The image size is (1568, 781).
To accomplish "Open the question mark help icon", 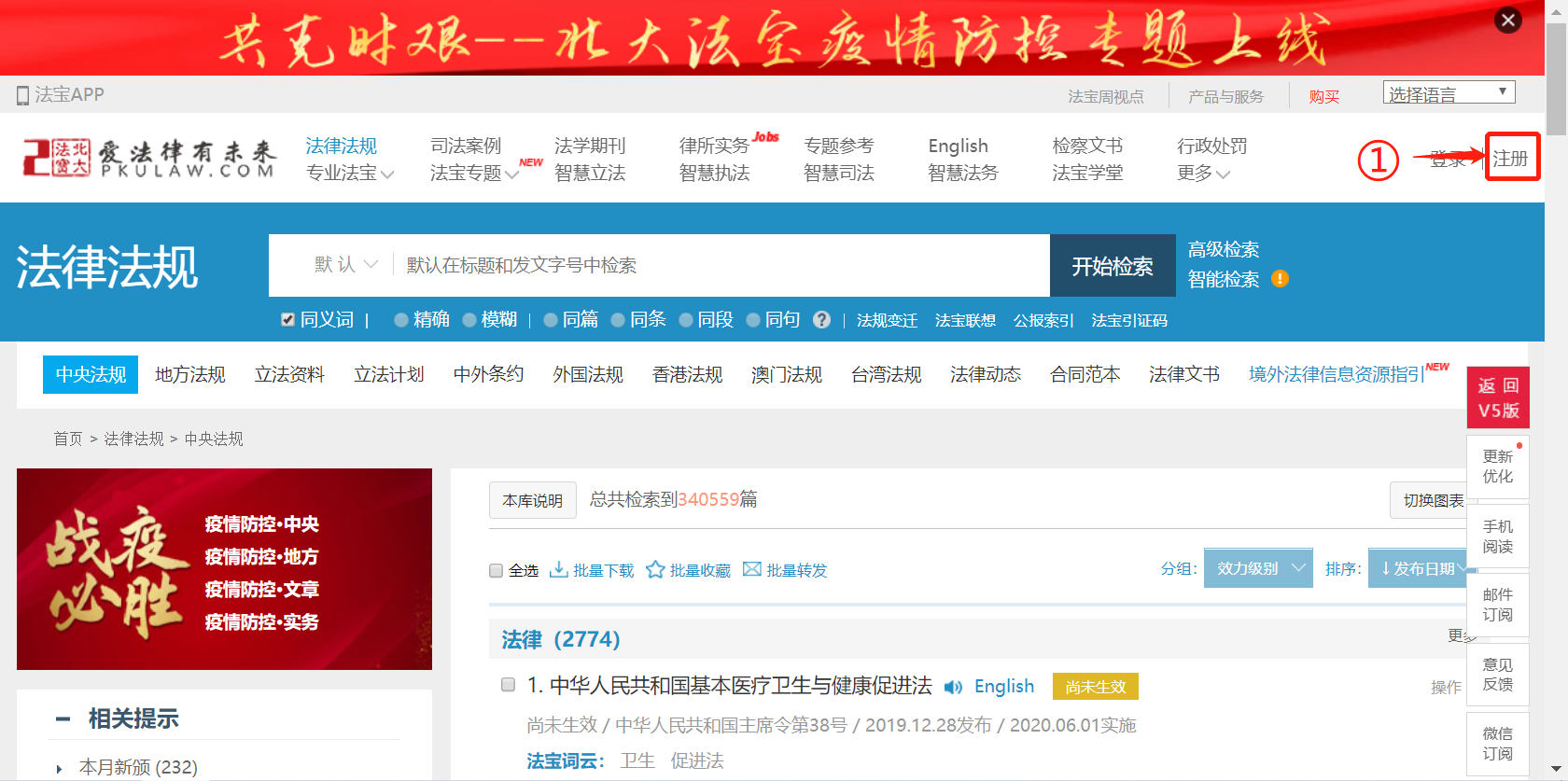I will click(821, 320).
